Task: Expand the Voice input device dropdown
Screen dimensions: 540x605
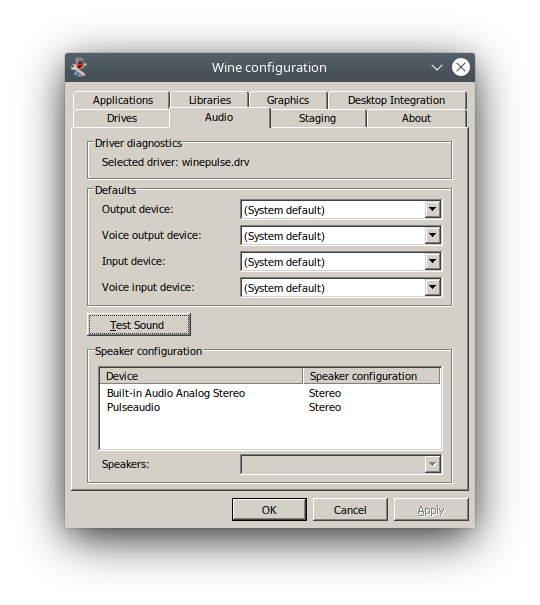Action: pyautogui.click(x=341, y=287)
